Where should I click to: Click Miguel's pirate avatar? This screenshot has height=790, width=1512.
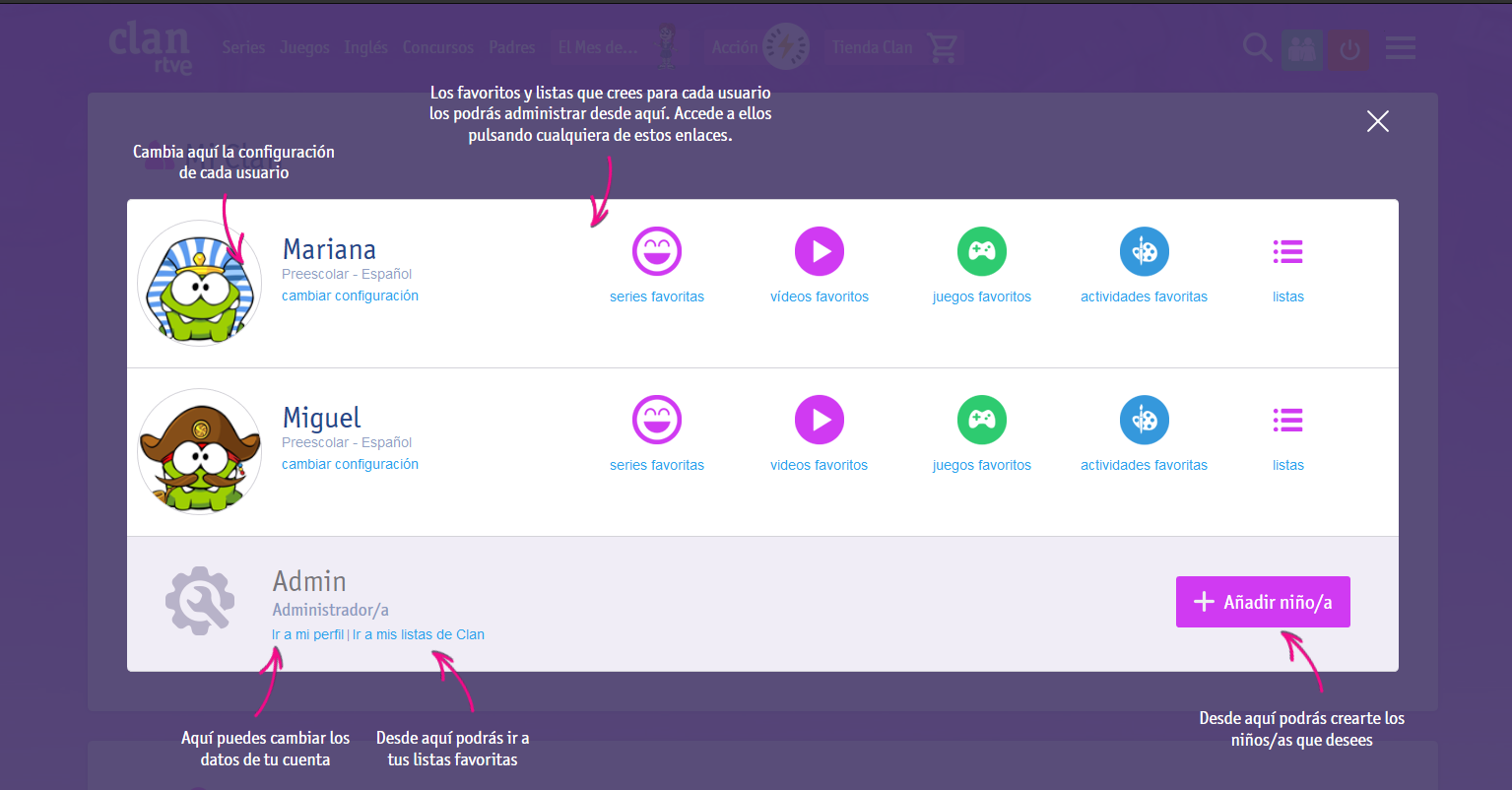tap(200, 452)
